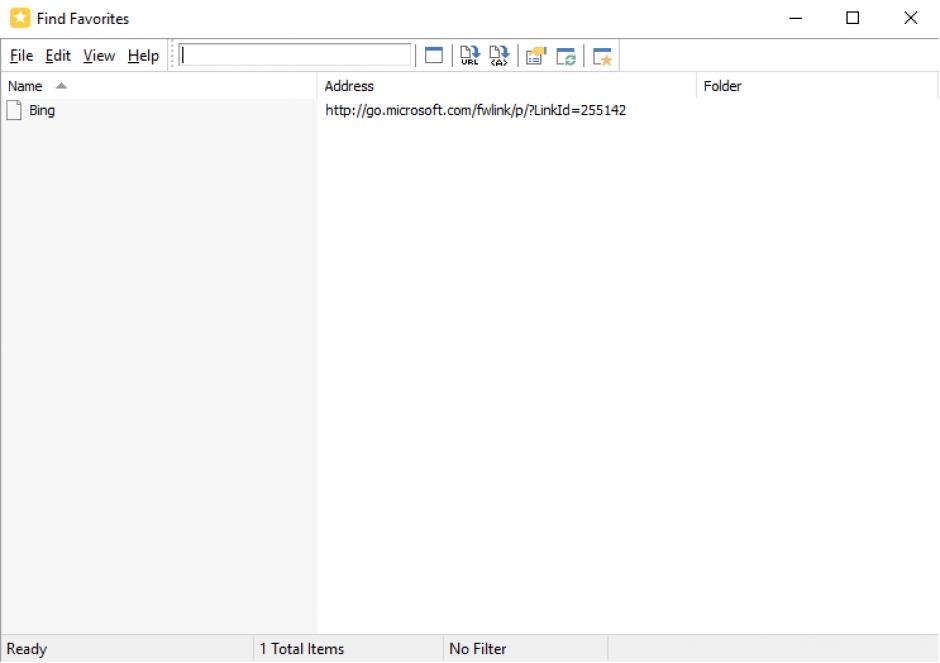Viewport: 940px width, 663px height.
Task: Click the refresh window toolbar icon
Action: pyautogui.click(x=566, y=56)
